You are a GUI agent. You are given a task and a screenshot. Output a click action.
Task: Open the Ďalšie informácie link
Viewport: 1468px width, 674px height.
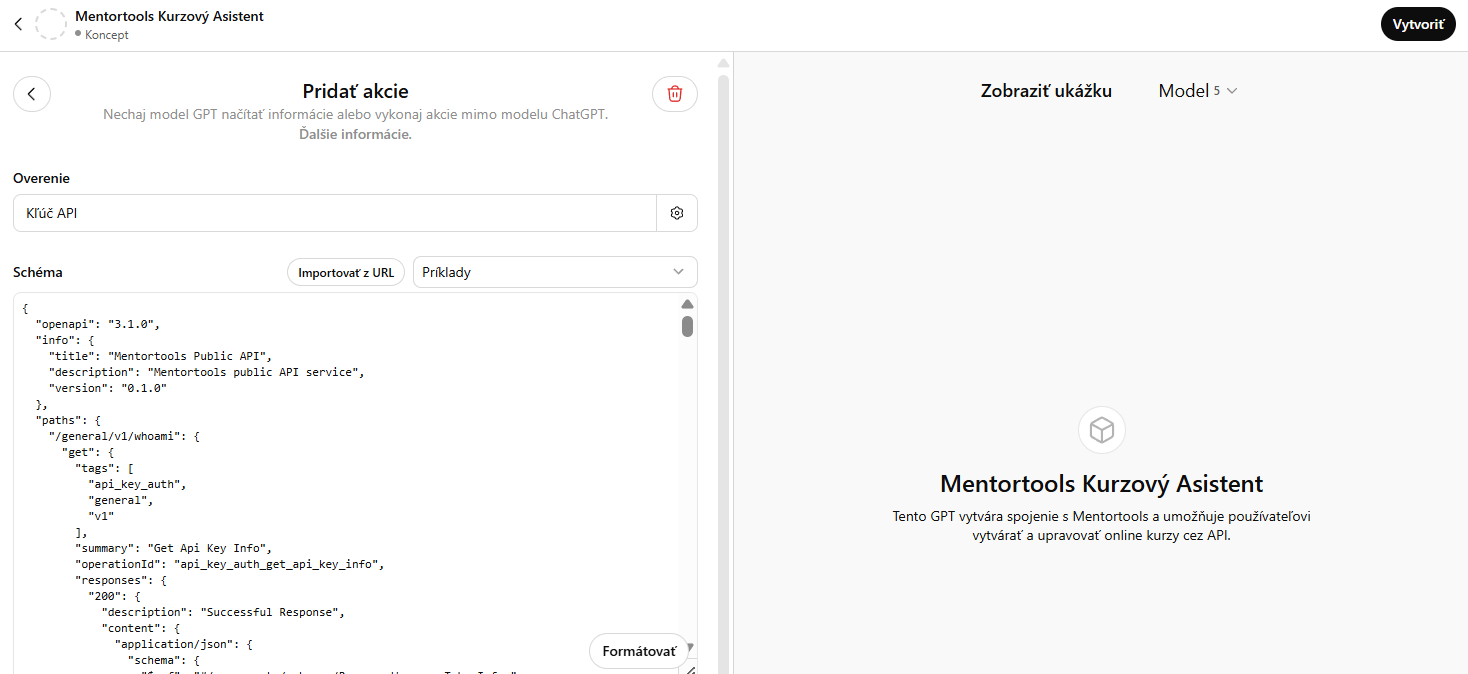(355, 135)
